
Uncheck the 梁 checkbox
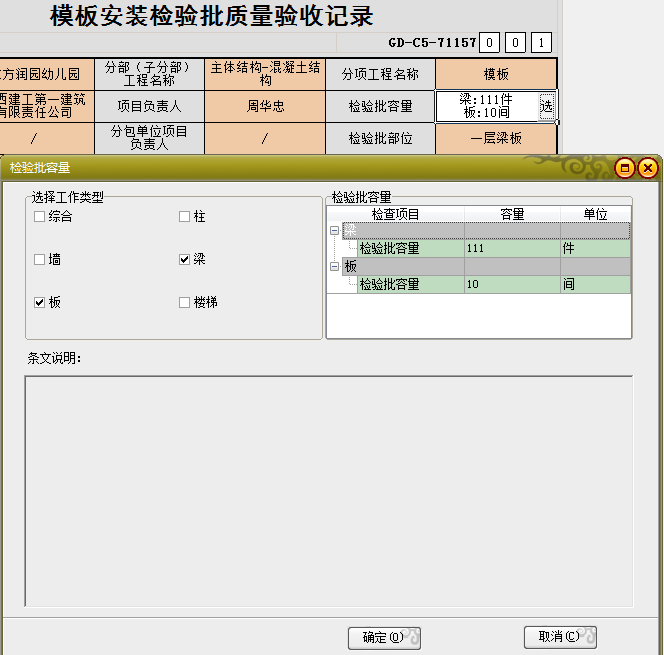(185, 260)
